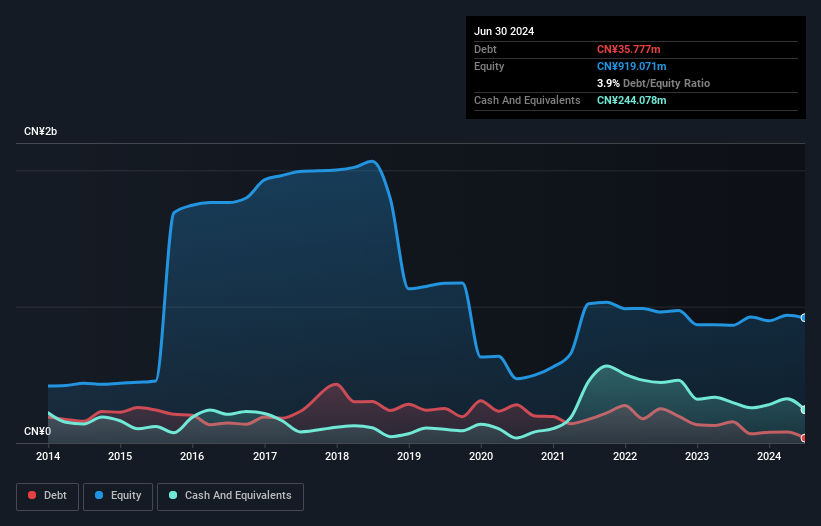
Task: Select the Debt endpoint marker at Jun 2024
Action: pyautogui.click(x=804, y=438)
